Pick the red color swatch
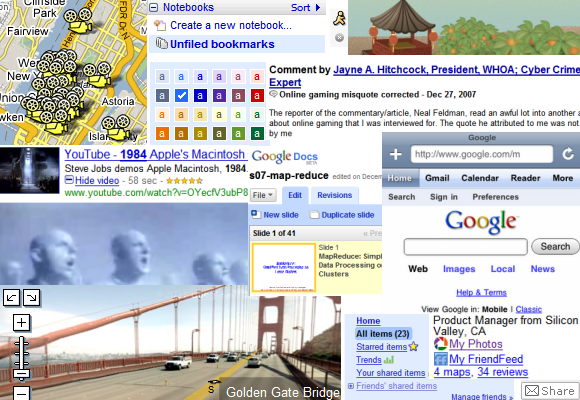Viewport: 580px width, 400px height. tap(257, 95)
